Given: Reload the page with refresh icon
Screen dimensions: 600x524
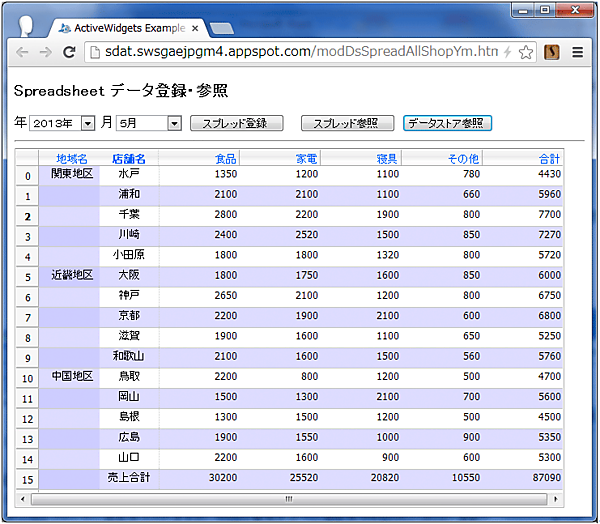Looking at the screenshot, I should coord(69,52).
